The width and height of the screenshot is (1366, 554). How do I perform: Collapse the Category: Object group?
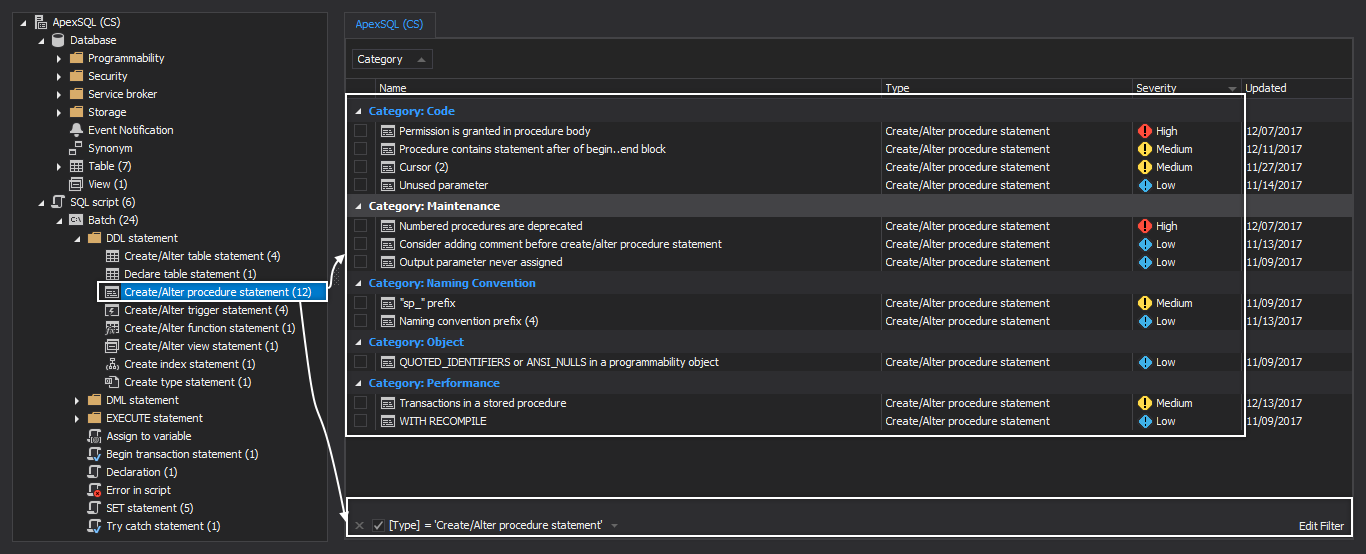click(x=358, y=342)
